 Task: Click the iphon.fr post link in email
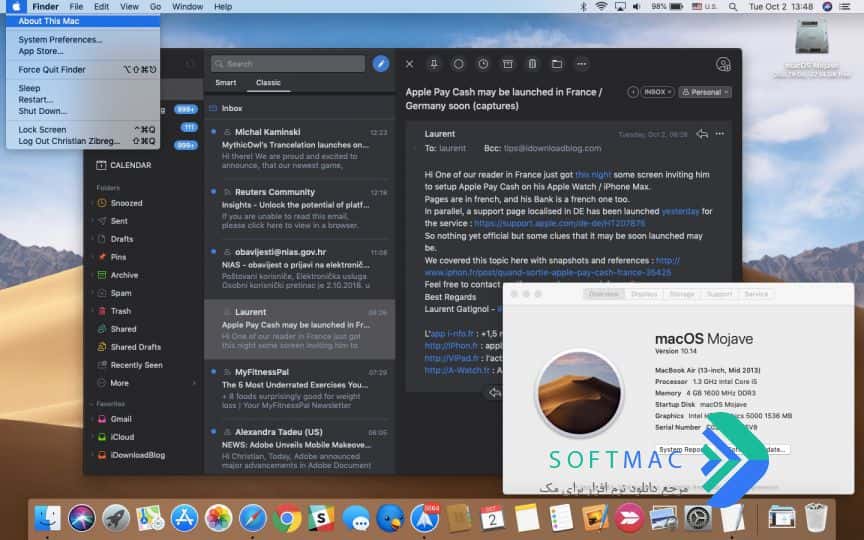(548, 272)
